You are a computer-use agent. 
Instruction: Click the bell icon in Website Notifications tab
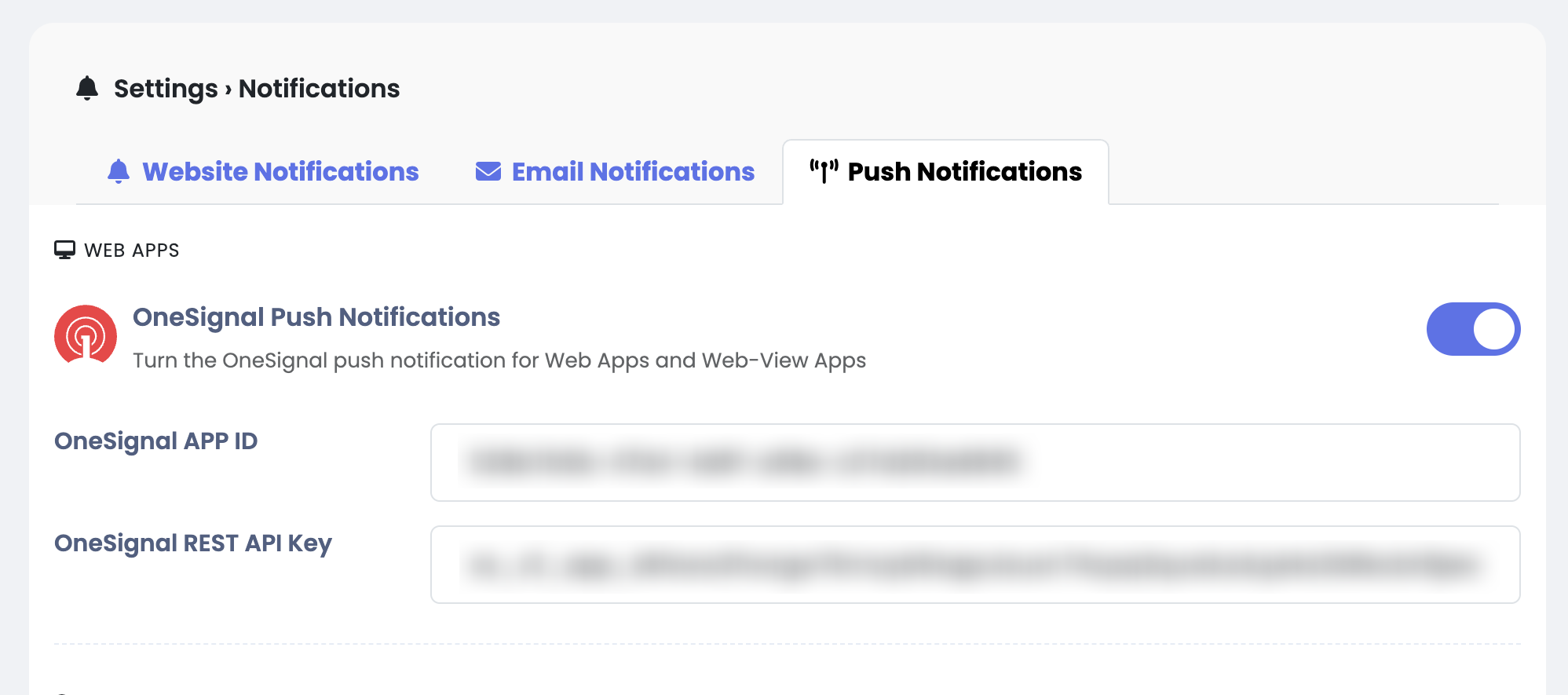click(119, 171)
